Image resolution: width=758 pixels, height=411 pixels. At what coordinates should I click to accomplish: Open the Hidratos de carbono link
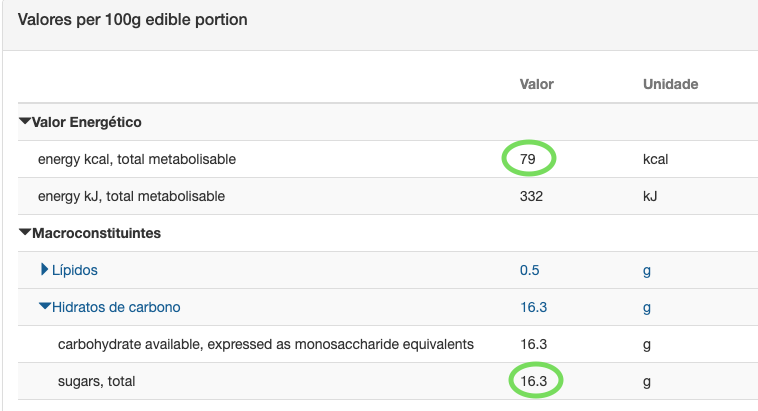(x=116, y=307)
